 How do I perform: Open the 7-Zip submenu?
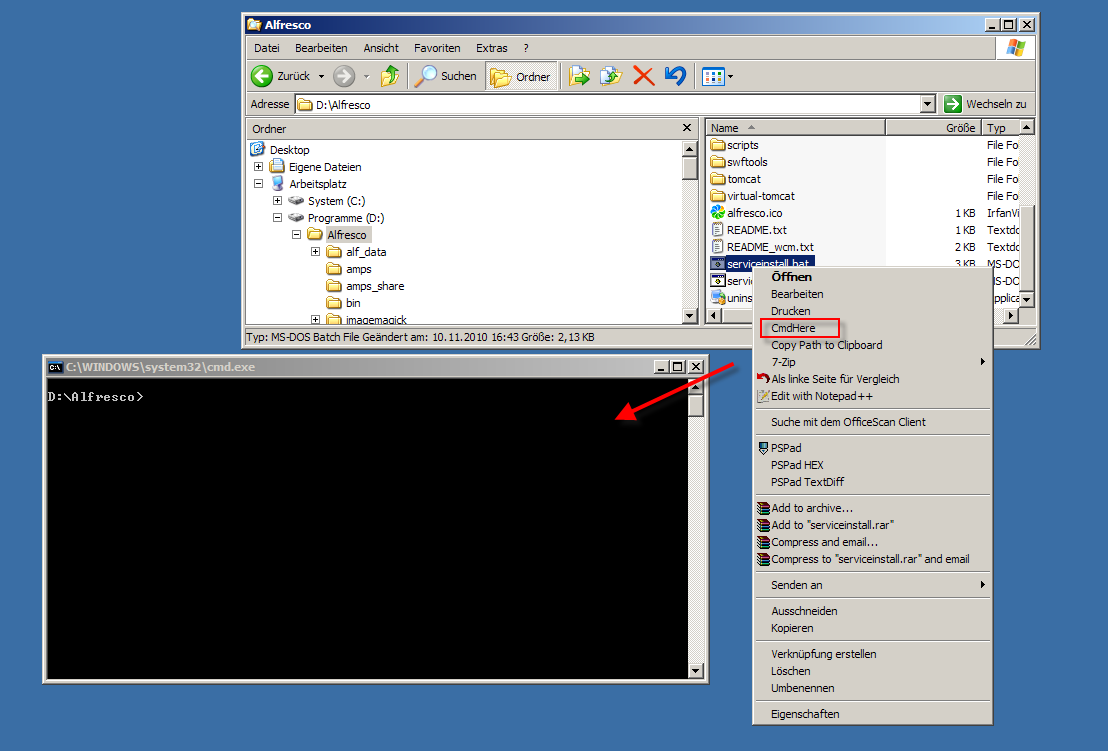tap(872, 362)
